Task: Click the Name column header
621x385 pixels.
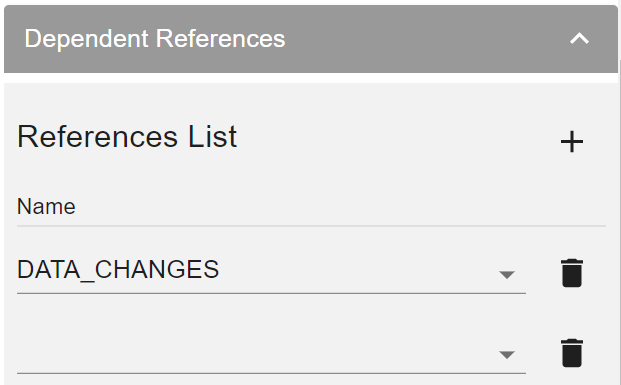Action: [x=46, y=207]
